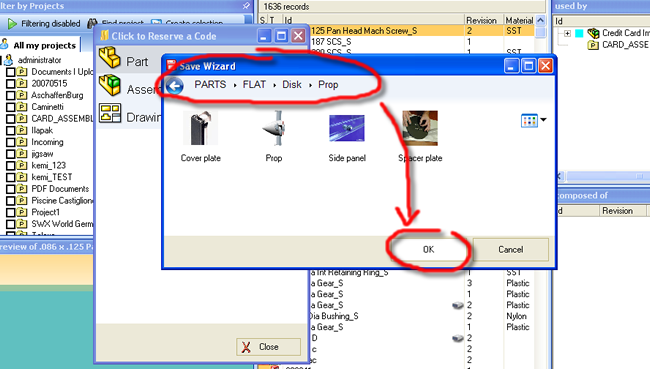Check the 20070515 project checkbox

(x=11, y=84)
